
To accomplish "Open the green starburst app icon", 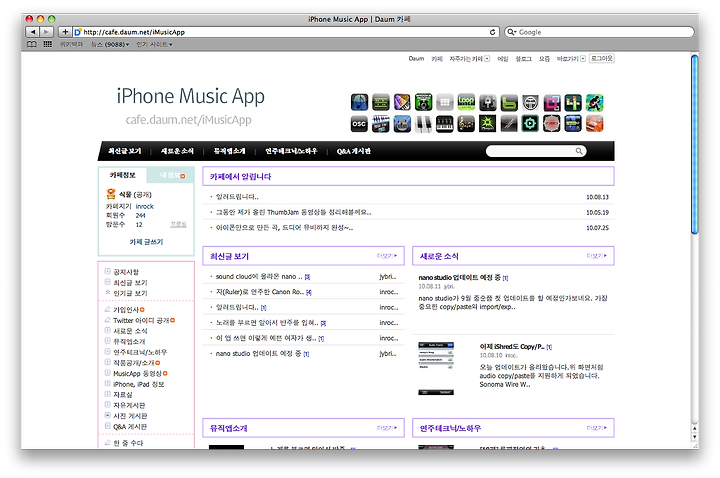I will [x=487, y=124].
